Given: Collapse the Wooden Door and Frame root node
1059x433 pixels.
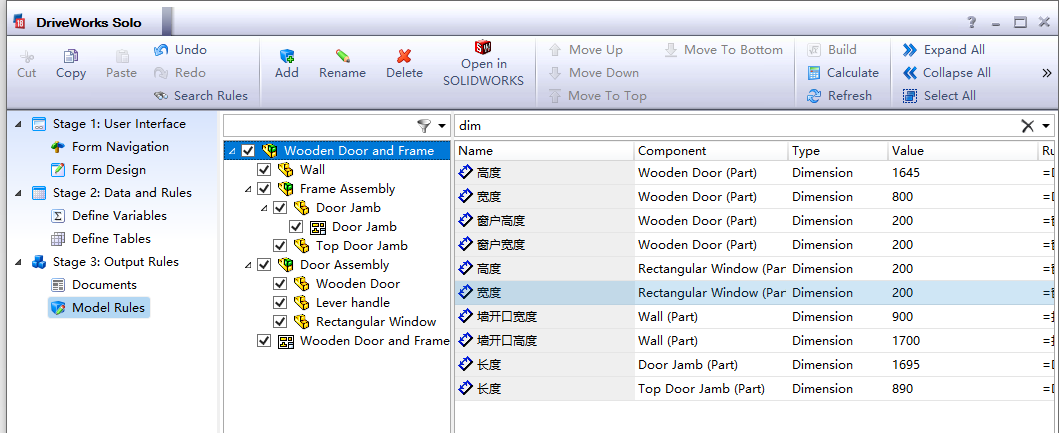Looking at the screenshot, I should pyautogui.click(x=232, y=151).
